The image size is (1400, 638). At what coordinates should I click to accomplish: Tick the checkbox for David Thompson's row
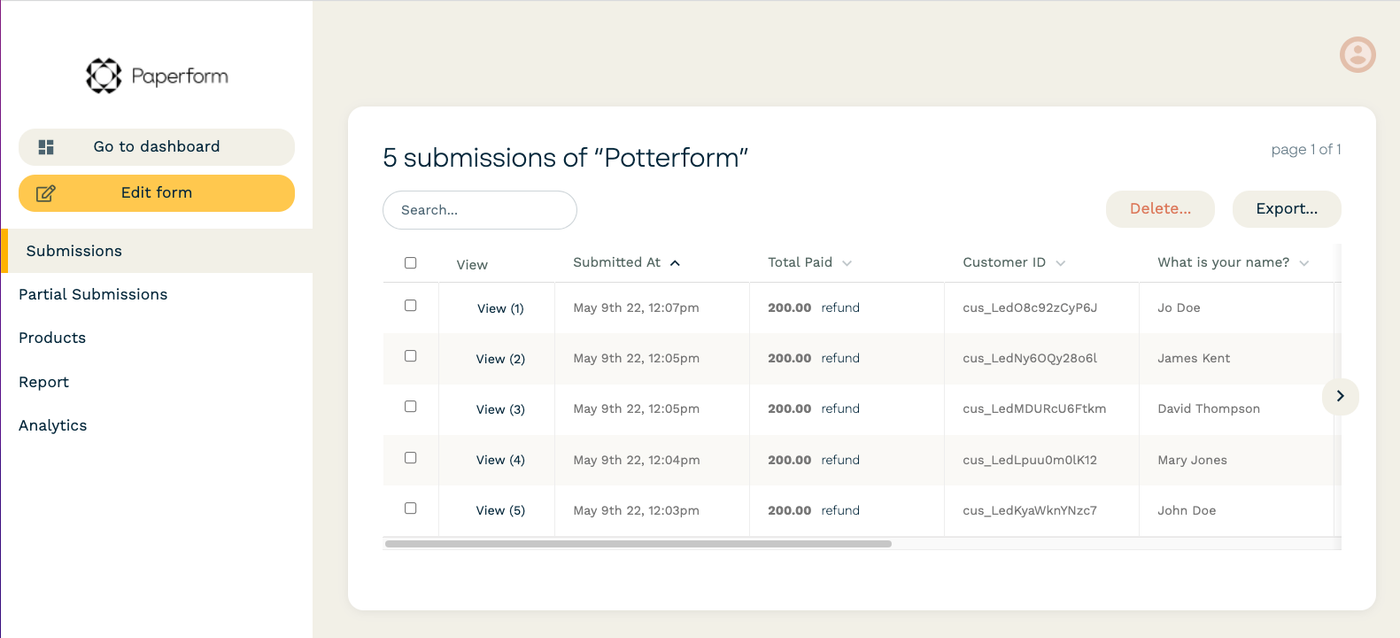(410, 407)
